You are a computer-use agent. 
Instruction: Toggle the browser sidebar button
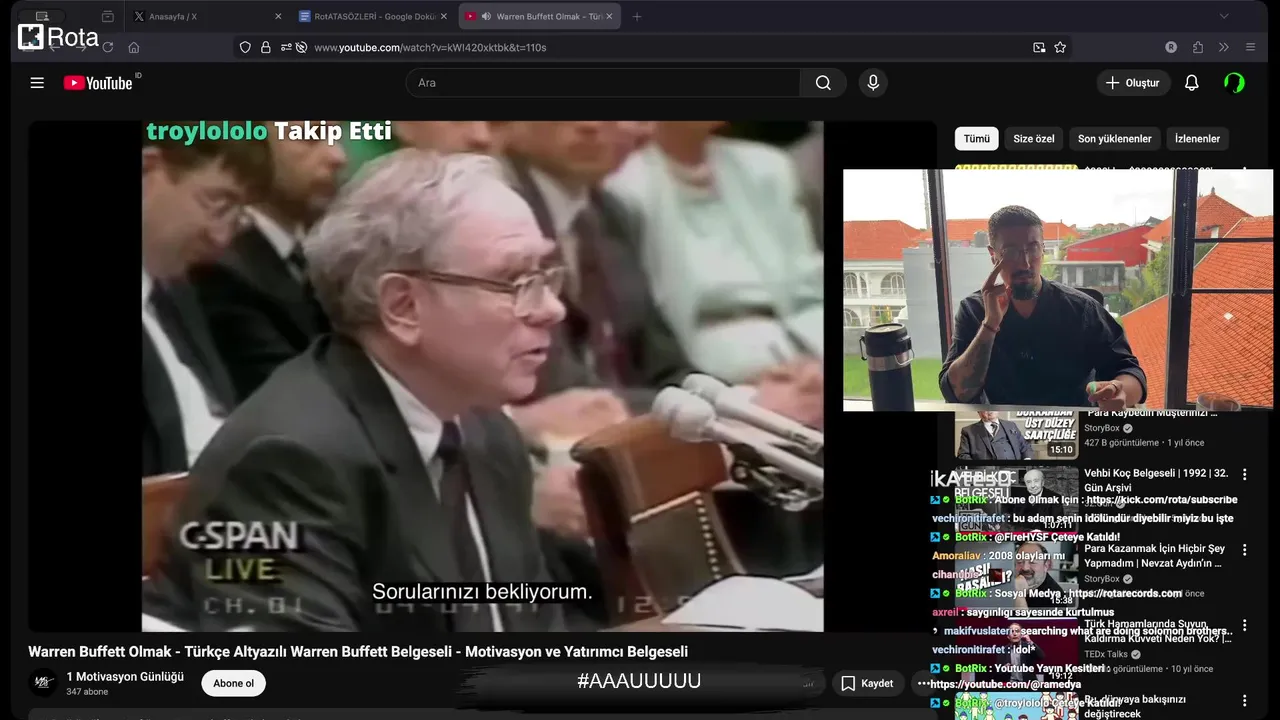(41, 16)
